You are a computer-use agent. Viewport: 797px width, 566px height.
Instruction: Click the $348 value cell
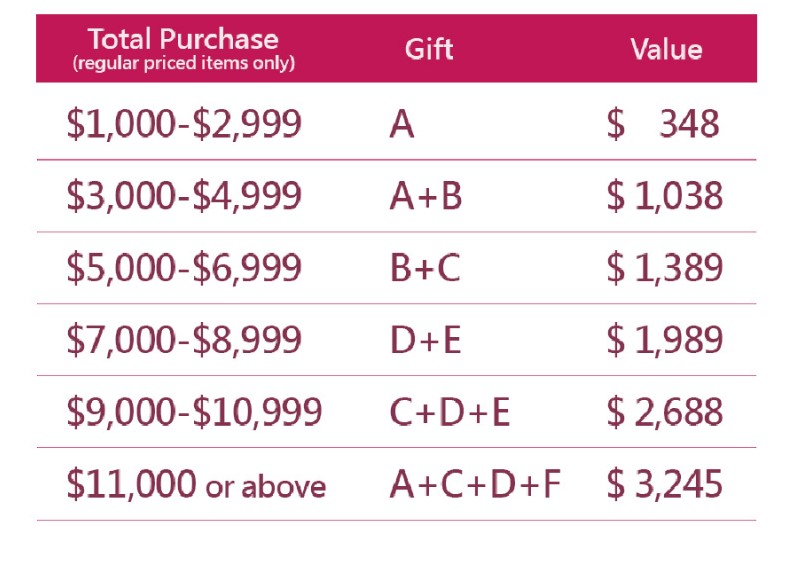(x=663, y=124)
